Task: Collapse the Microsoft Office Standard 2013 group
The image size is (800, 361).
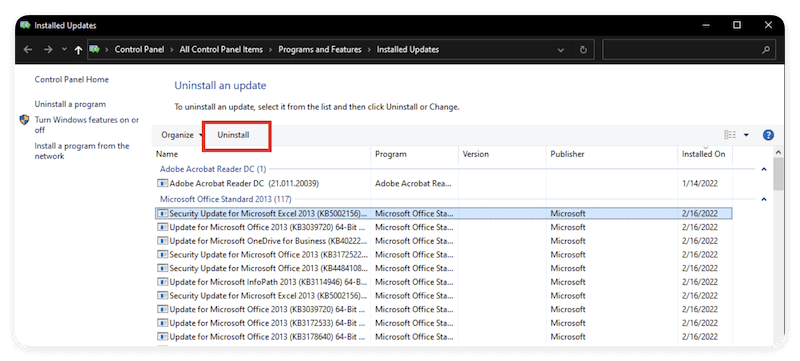Action: (x=764, y=199)
